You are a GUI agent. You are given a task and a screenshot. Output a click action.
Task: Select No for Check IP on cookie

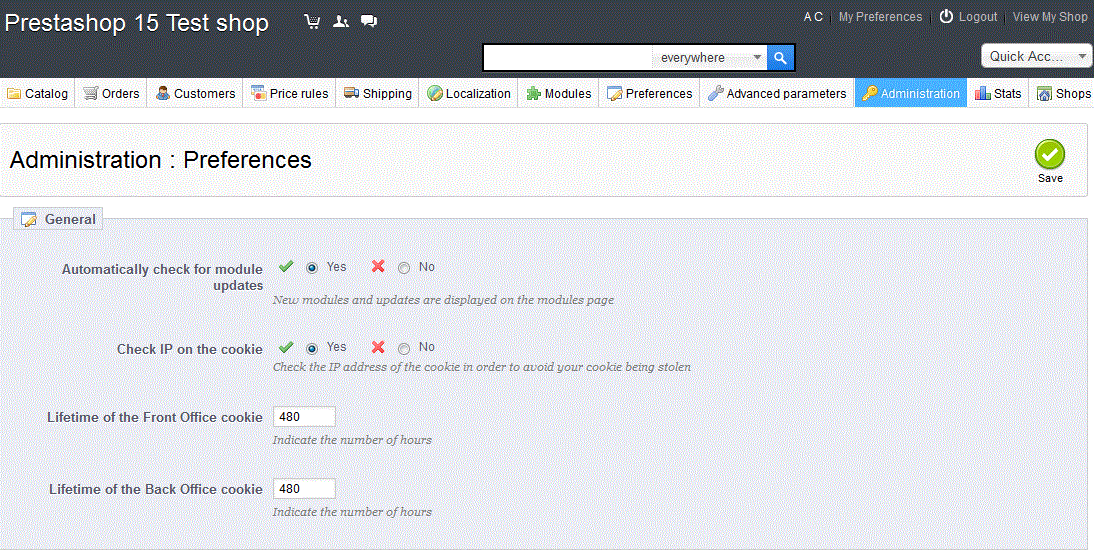tap(404, 349)
